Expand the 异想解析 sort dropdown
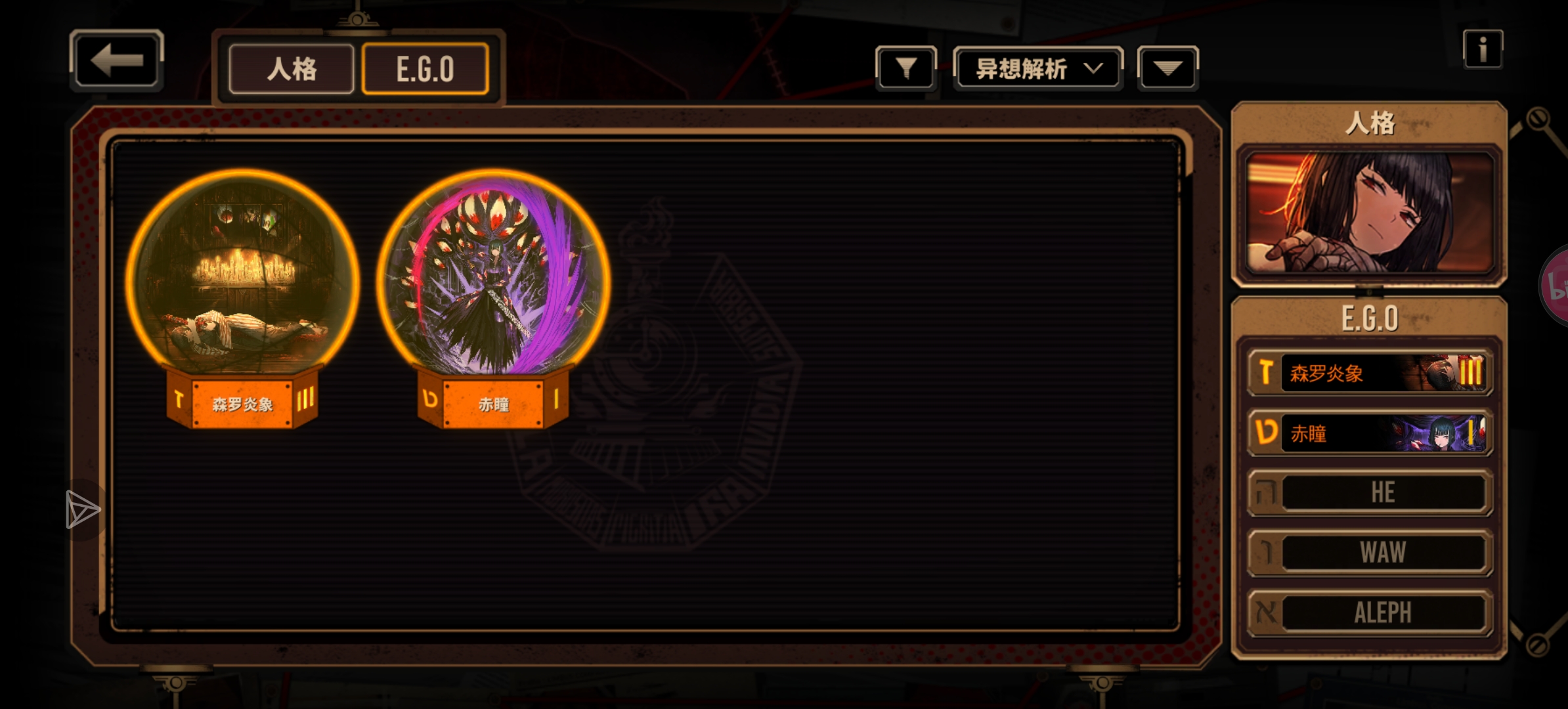The width and height of the screenshot is (1568, 709). (x=1038, y=68)
